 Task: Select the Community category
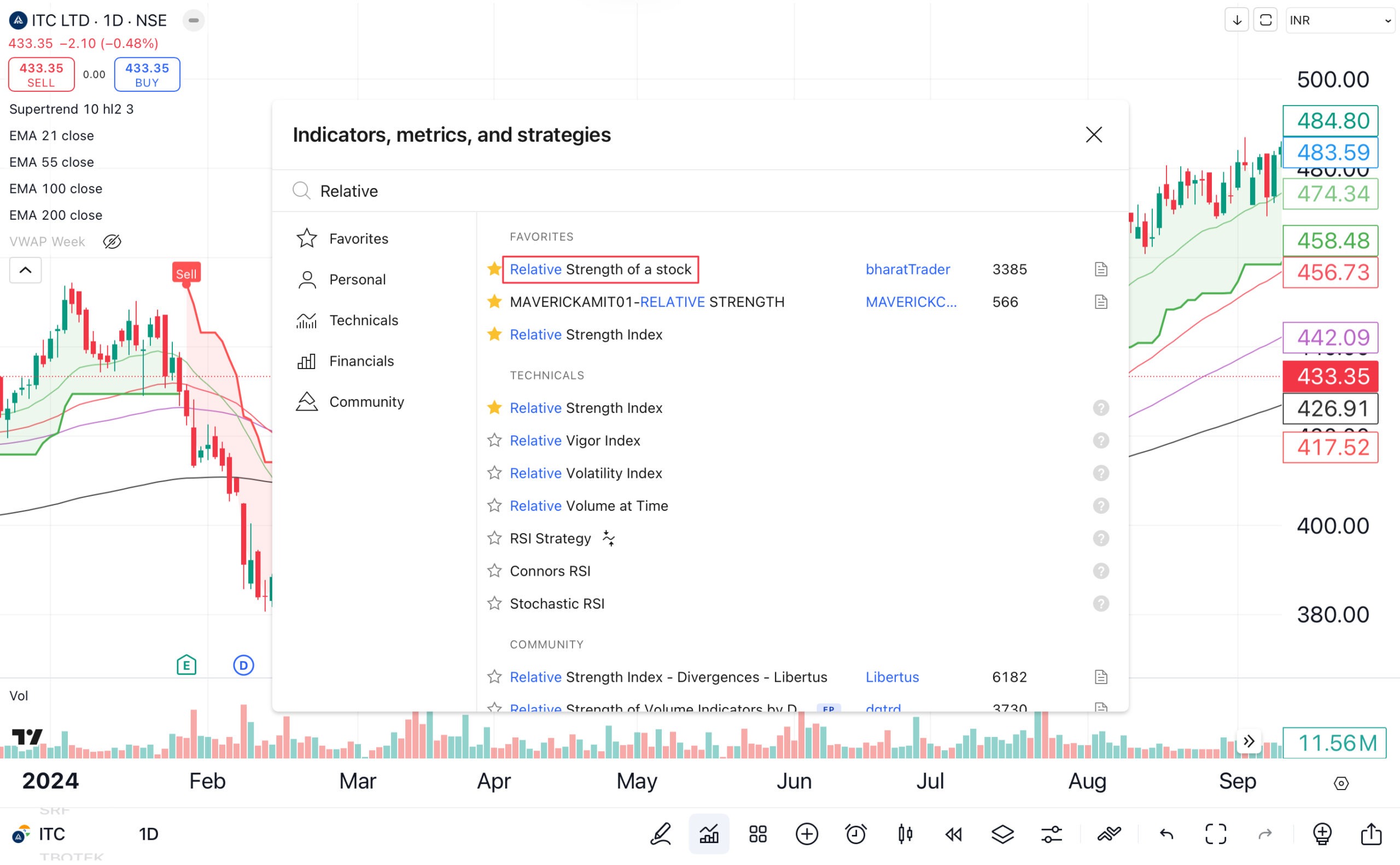point(366,401)
